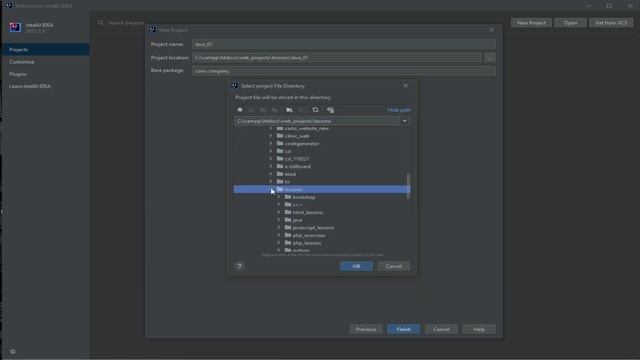Screen dimensions: 640x360
Task: Open Customize tab in Welcome sidebar
Action: tap(45, 62)
